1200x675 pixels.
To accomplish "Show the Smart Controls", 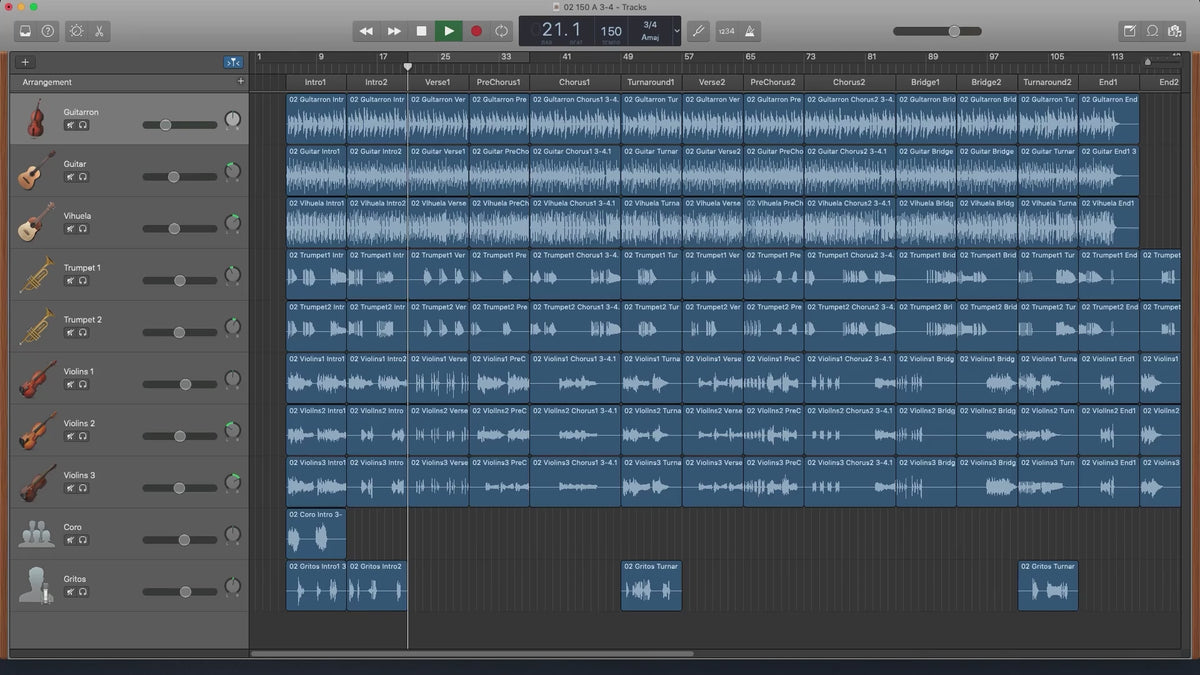I will point(76,31).
